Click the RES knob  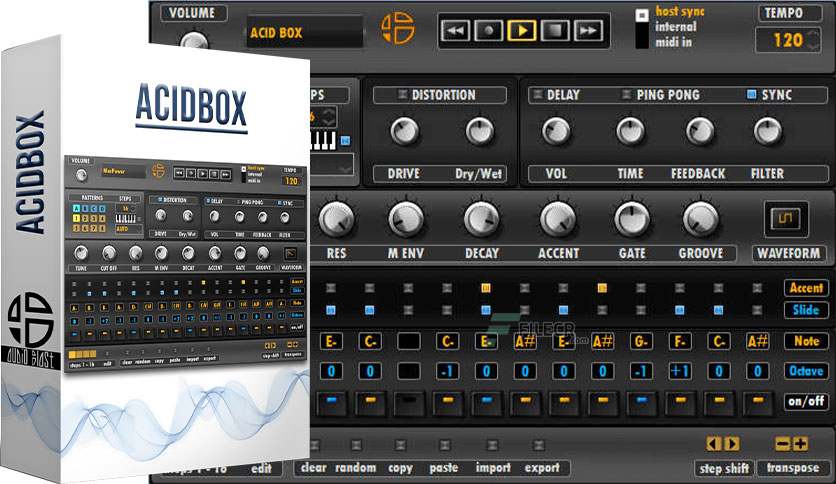pyautogui.click(x=336, y=219)
